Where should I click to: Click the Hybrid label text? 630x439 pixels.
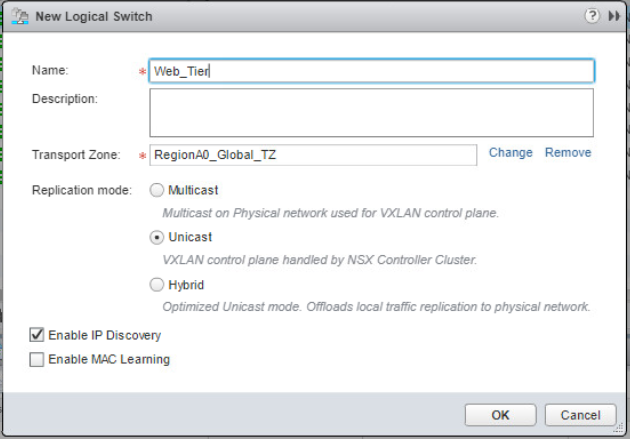[186, 285]
